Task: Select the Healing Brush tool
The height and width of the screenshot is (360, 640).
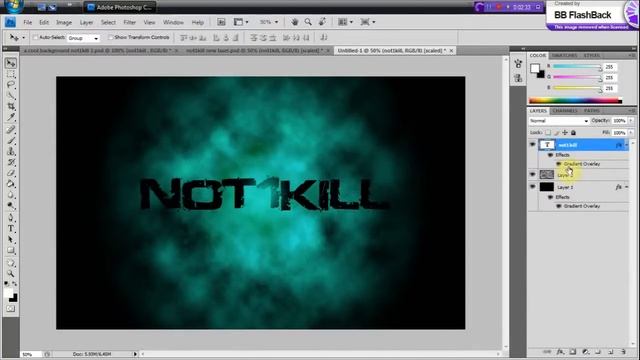Action: tap(11, 130)
